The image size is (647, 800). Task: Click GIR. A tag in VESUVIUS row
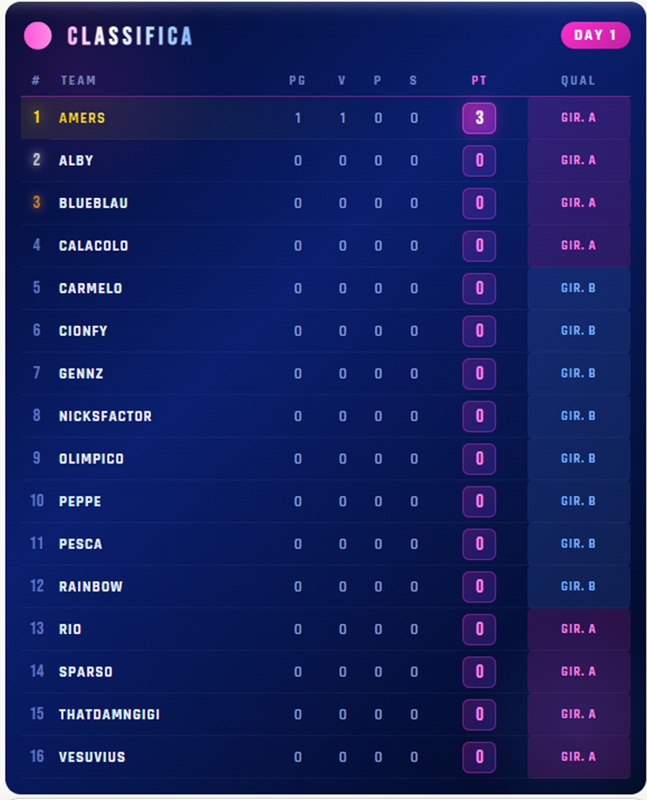pos(579,757)
